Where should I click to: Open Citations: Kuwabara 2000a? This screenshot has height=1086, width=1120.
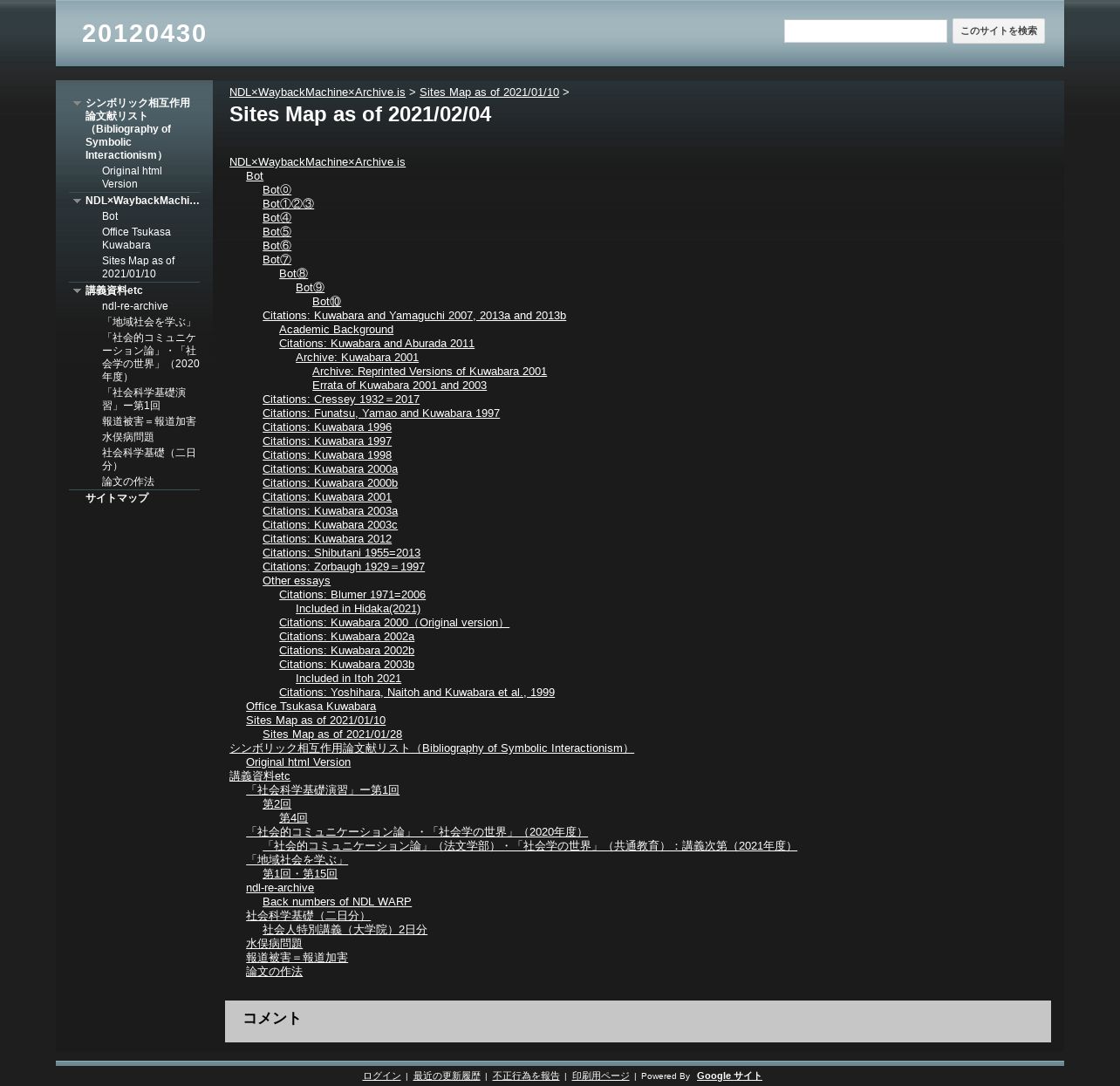click(330, 468)
